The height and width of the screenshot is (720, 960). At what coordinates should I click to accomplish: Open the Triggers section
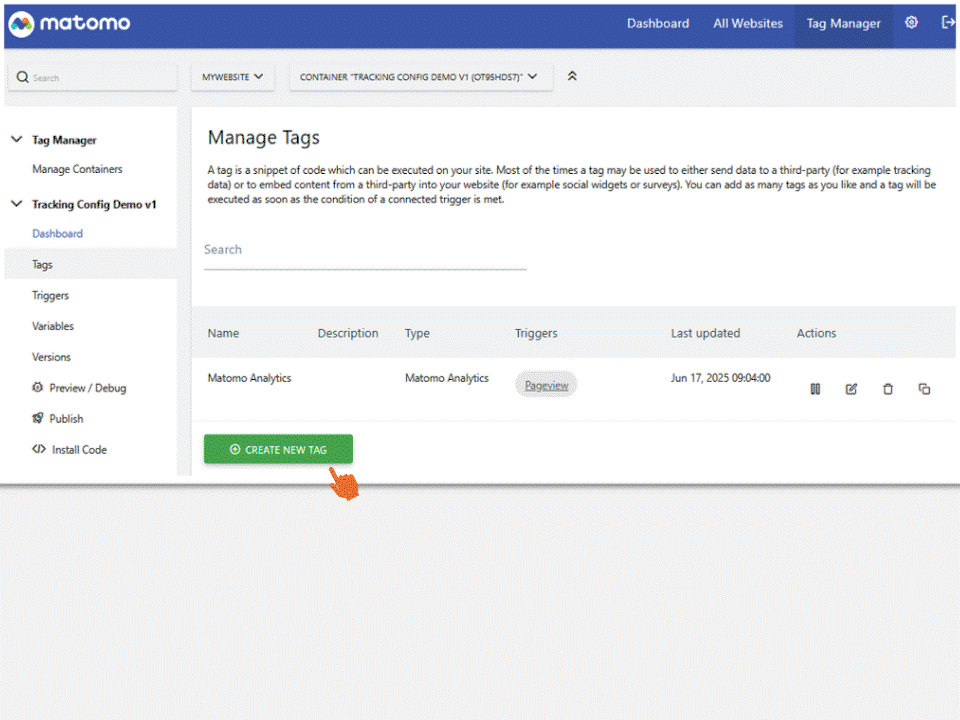[50, 295]
